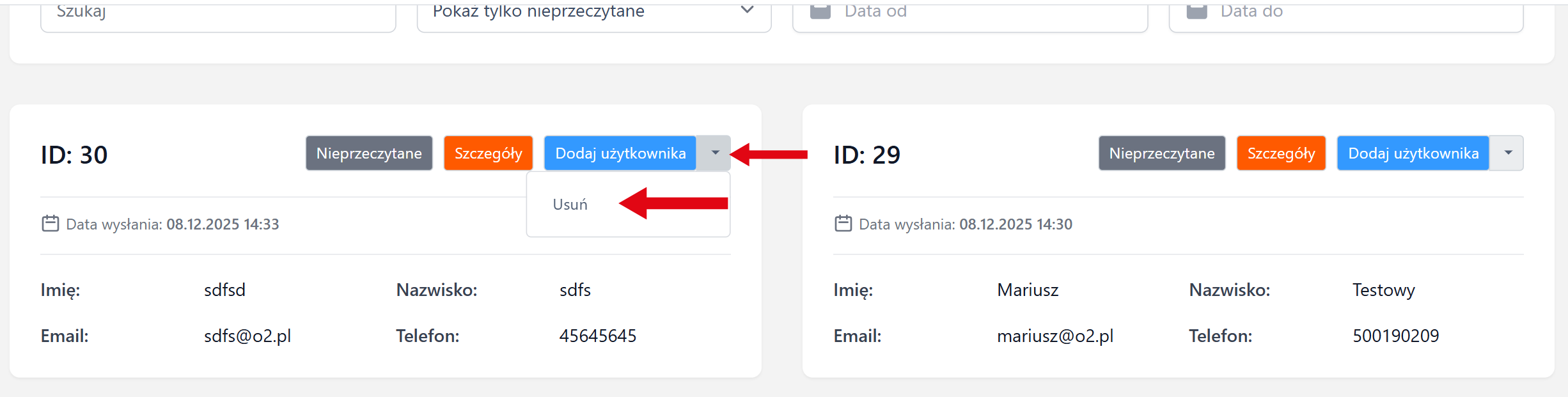
Task: Click calendar icon beside ID 29 send date
Action: point(843,224)
